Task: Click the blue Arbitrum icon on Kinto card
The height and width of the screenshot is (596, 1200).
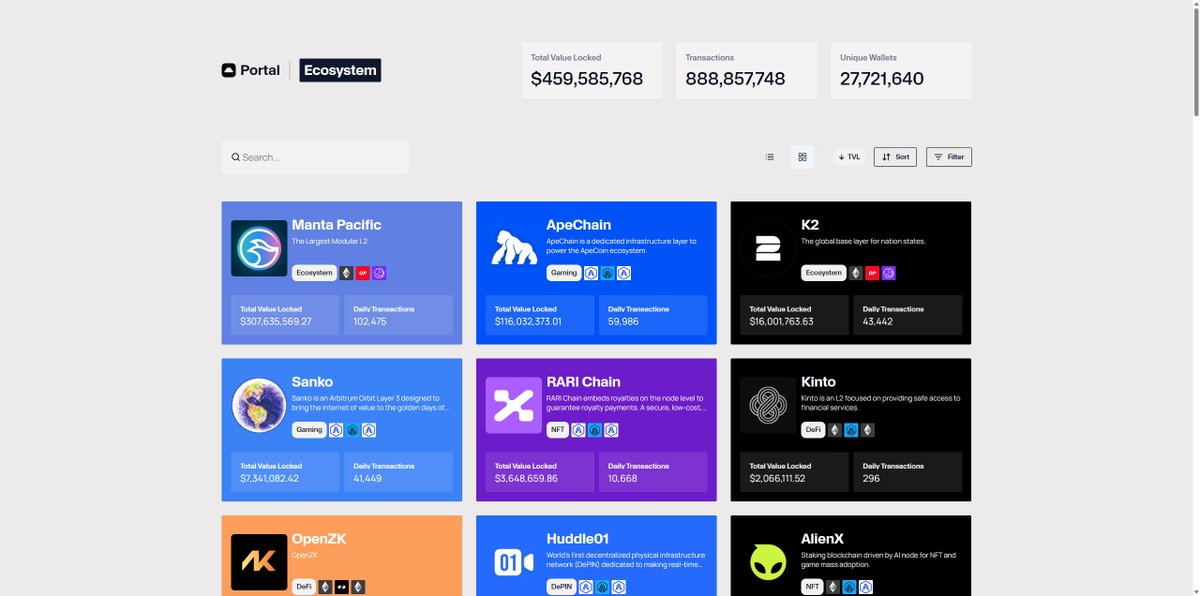Action: (x=851, y=430)
